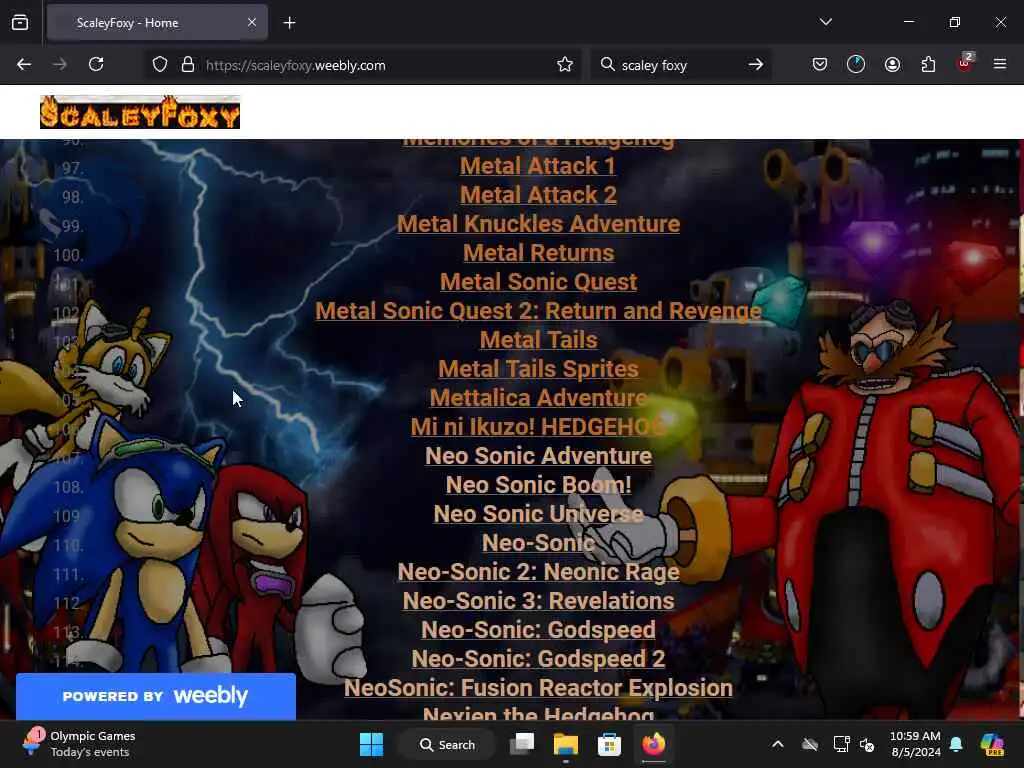
Task: Open the Neo Sonic Adventure link
Action: click(x=538, y=456)
